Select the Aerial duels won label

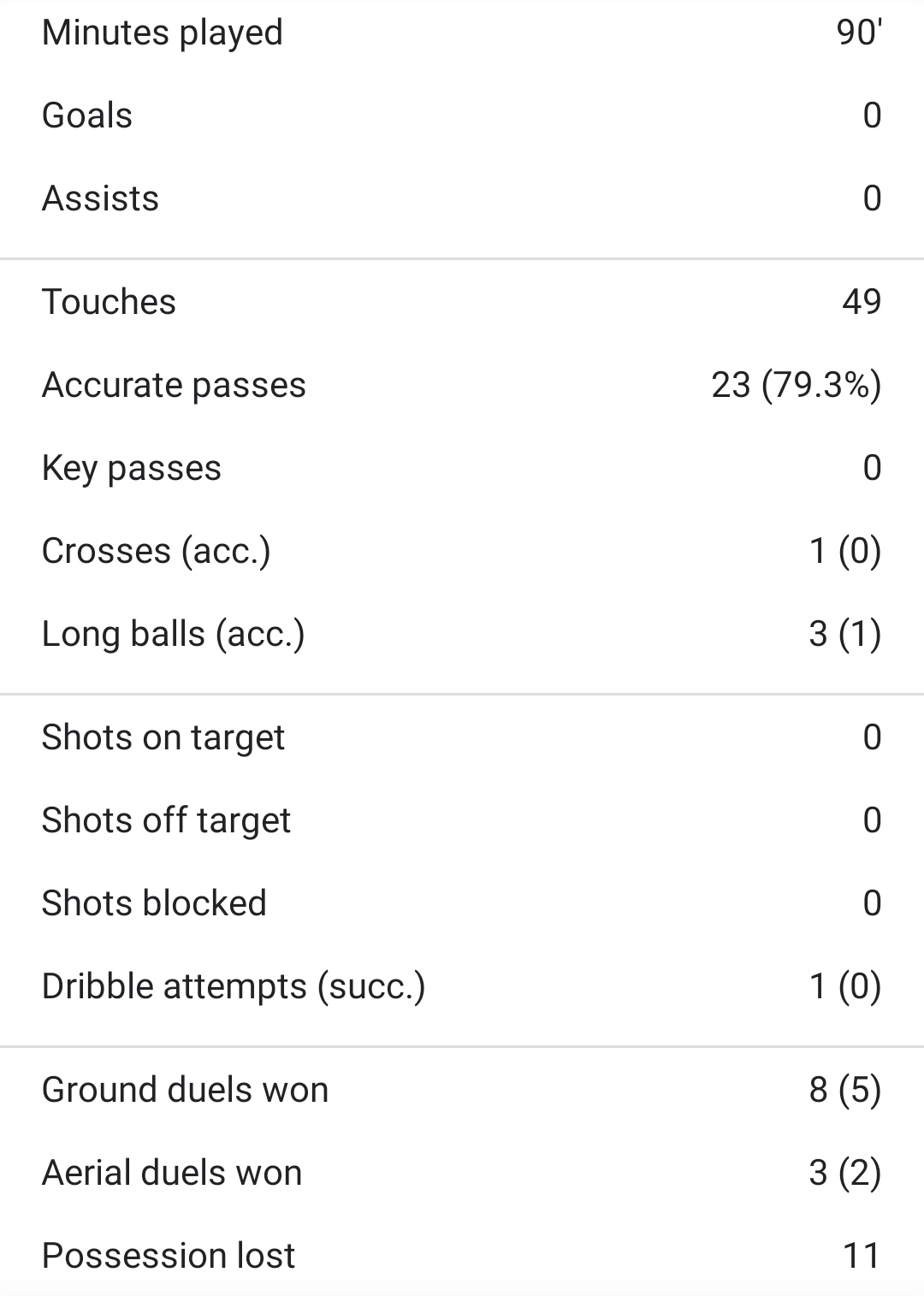tap(171, 1173)
